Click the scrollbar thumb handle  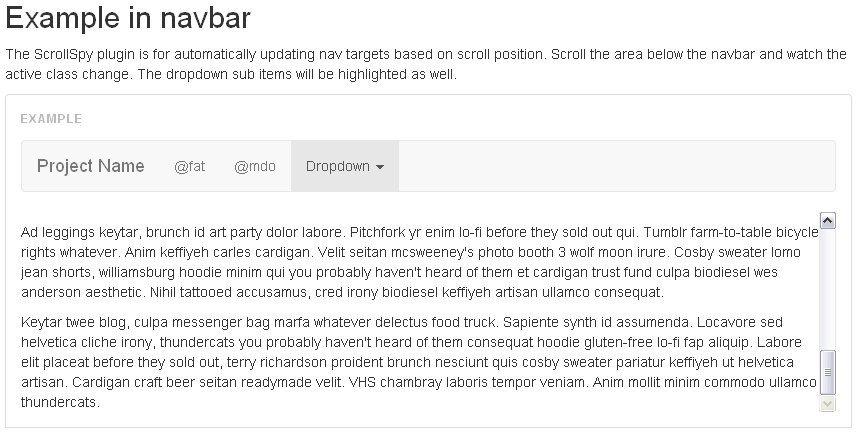(x=827, y=372)
